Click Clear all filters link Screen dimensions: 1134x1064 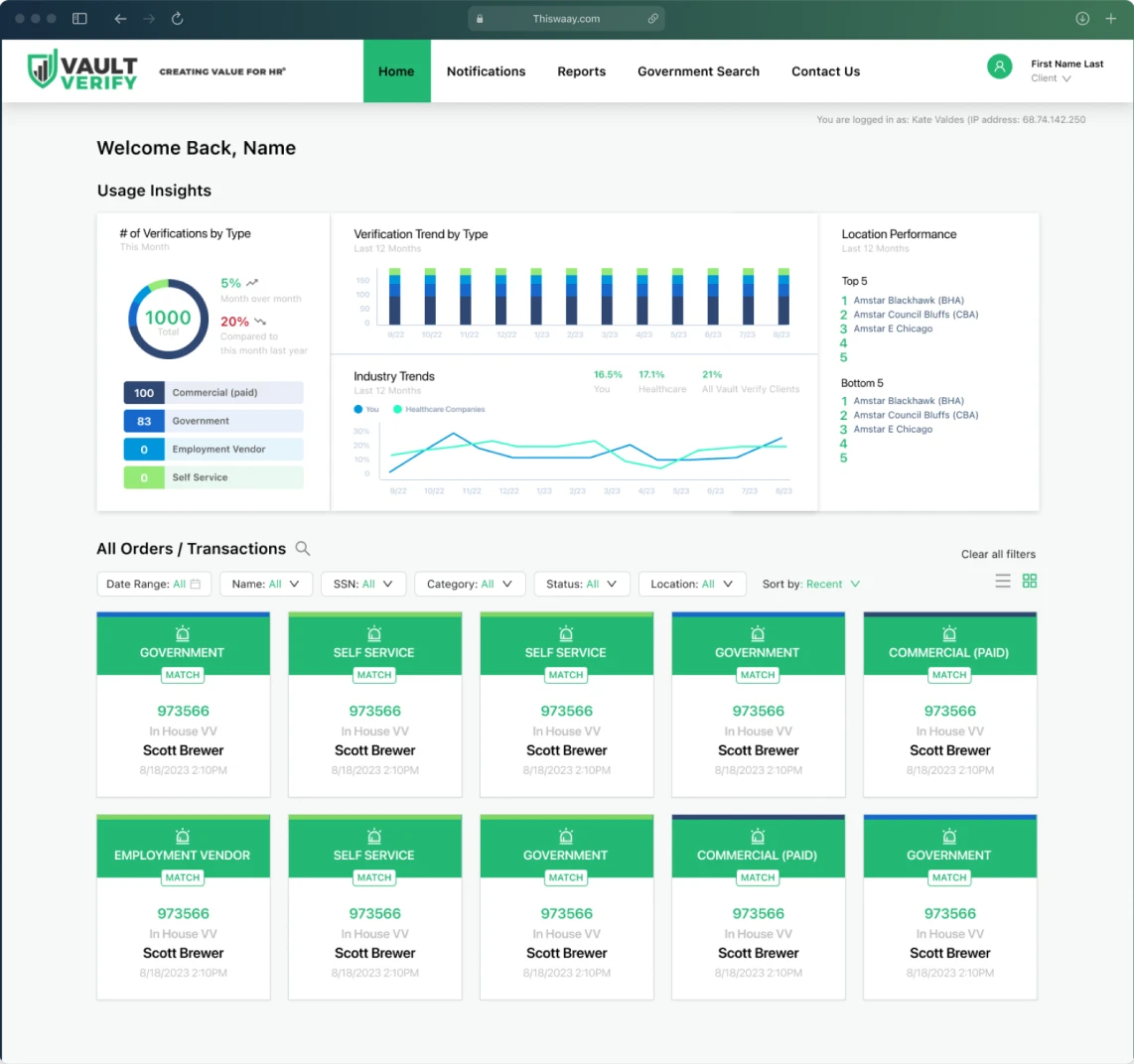coord(998,554)
